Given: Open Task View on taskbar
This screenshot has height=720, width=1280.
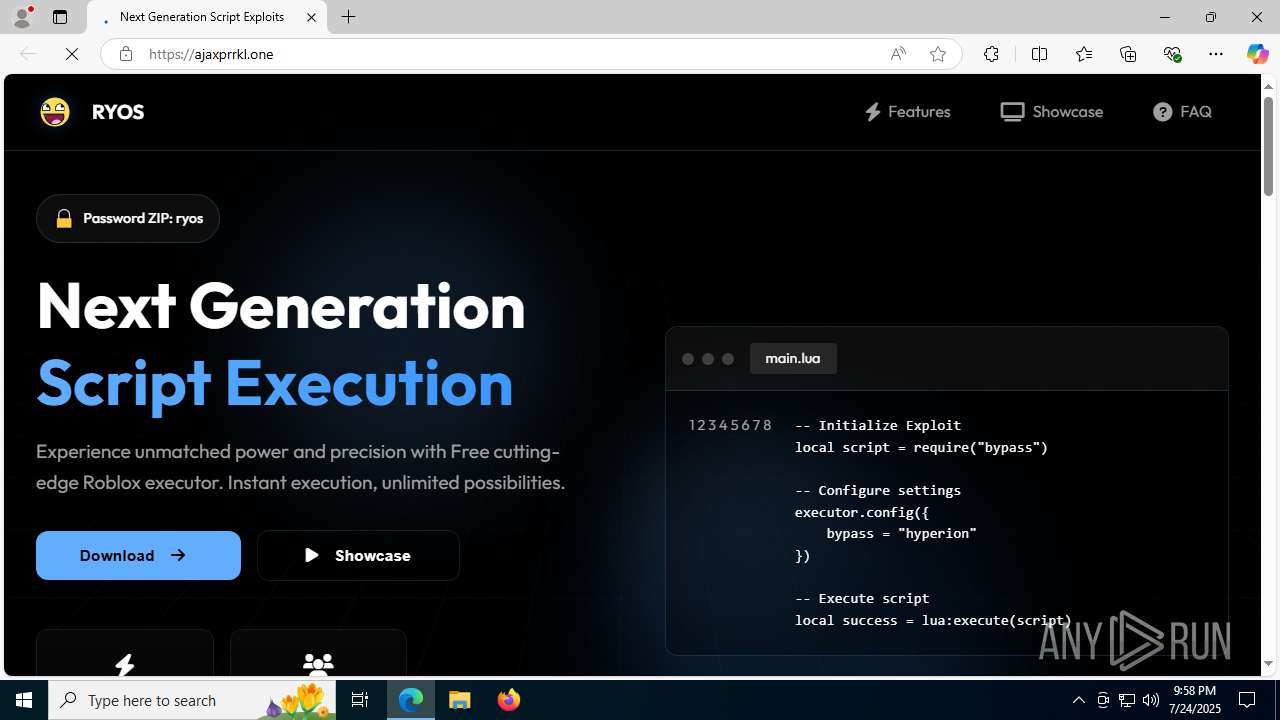Looking at the screenshot, I should click(360, 700).
